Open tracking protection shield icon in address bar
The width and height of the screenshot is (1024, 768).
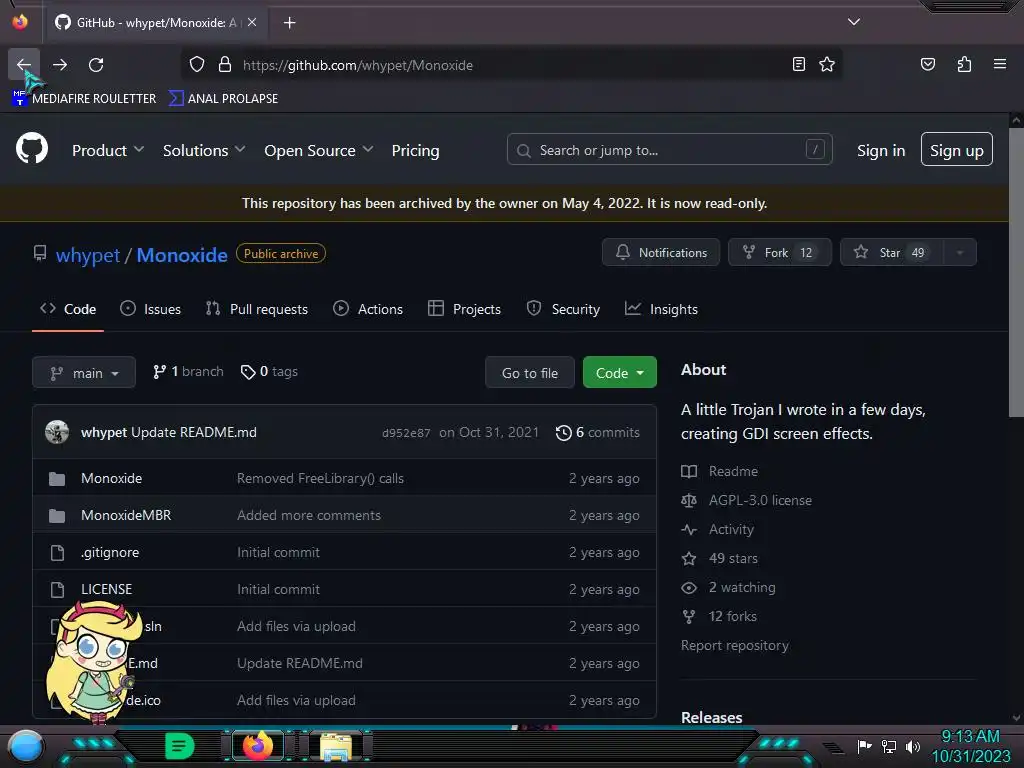(x=197, y=65)
